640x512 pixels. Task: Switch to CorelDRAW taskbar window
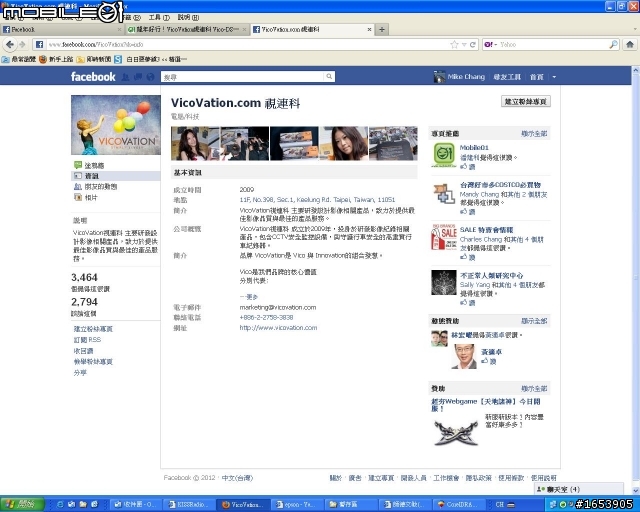pyautogui.click(x=459, y=505)
